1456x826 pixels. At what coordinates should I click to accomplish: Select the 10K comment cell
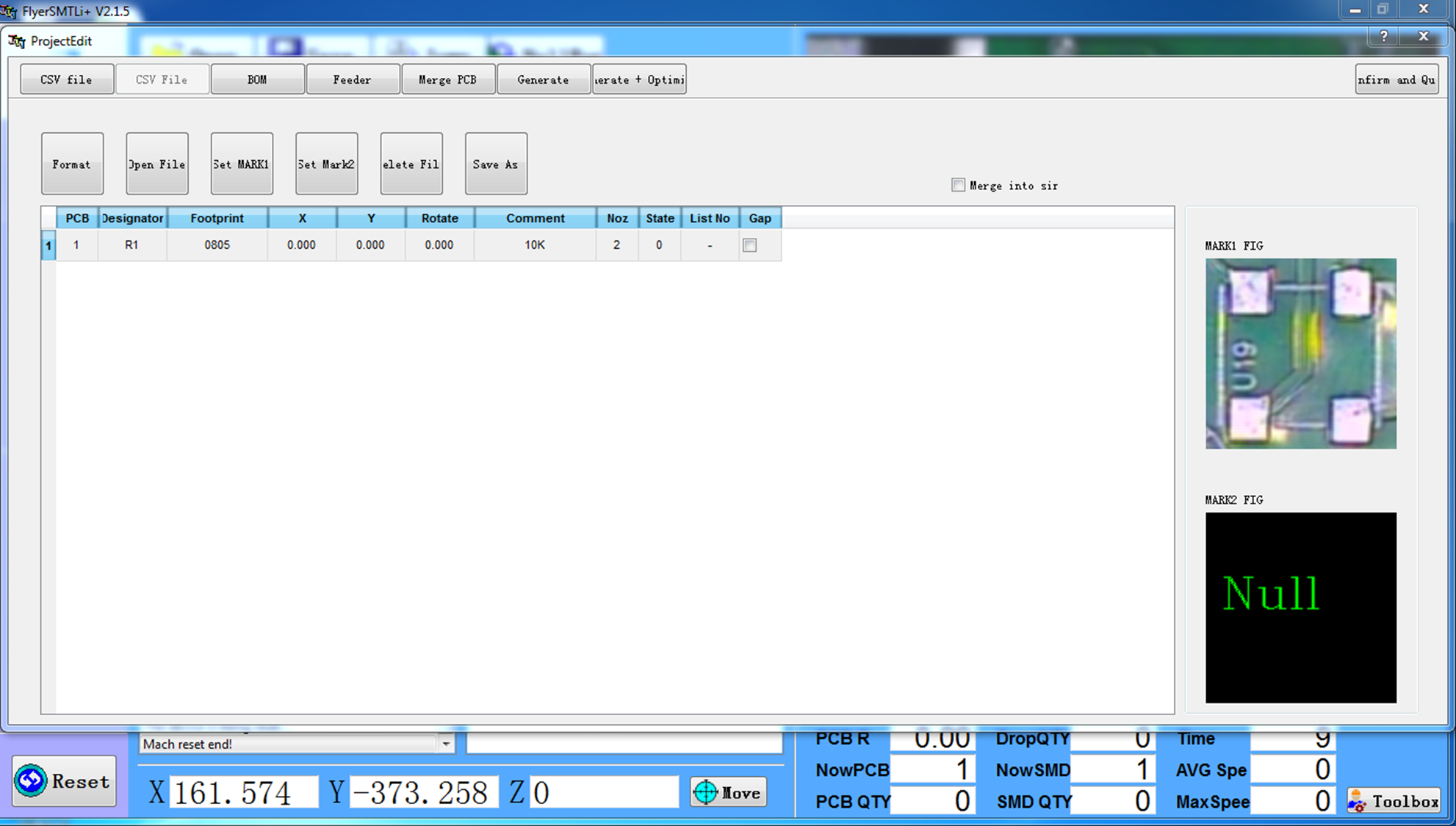(535, 245)
